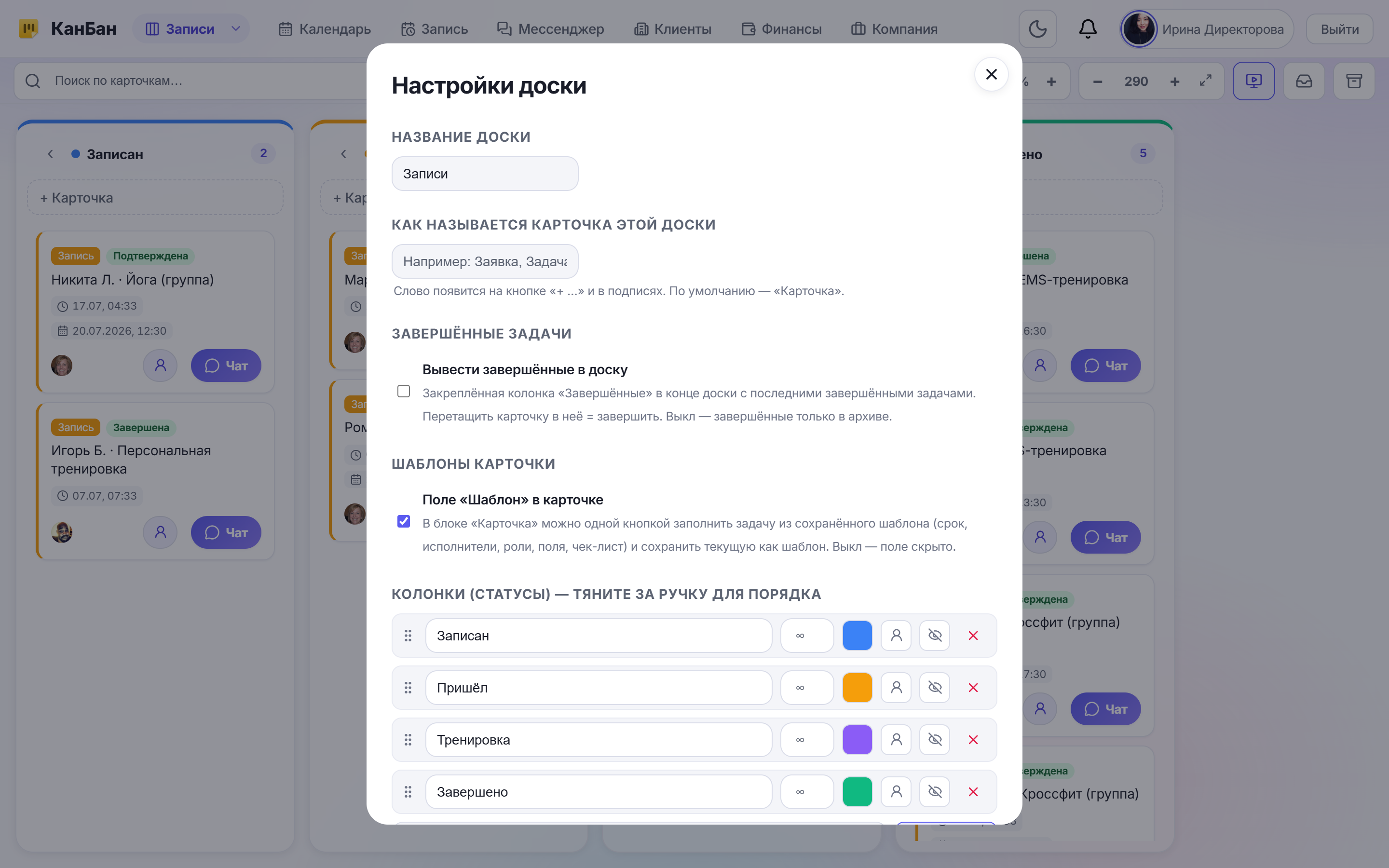Open Ирина Директорова profile avatar
Screen dimensions: 1389x868
pos(1139,29)
